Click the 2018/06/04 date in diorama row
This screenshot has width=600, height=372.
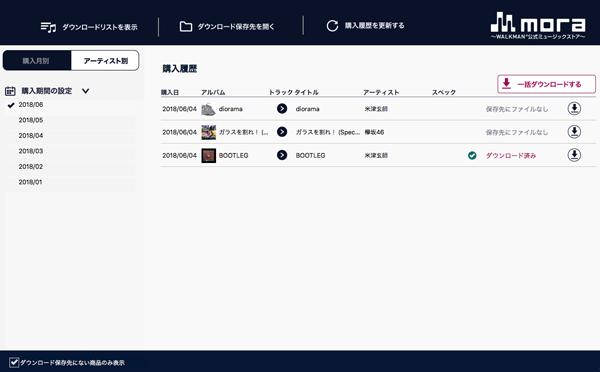point(179,109)
